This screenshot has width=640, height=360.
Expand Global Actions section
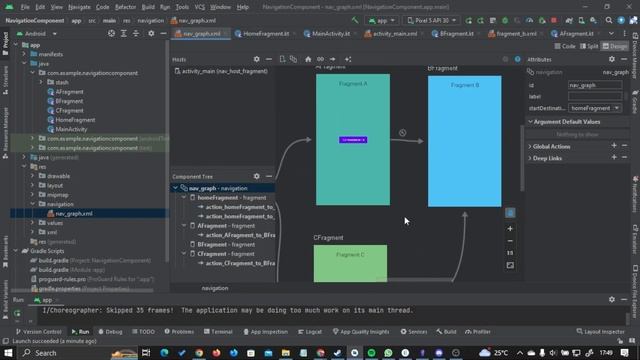click(x=530, y=146)
